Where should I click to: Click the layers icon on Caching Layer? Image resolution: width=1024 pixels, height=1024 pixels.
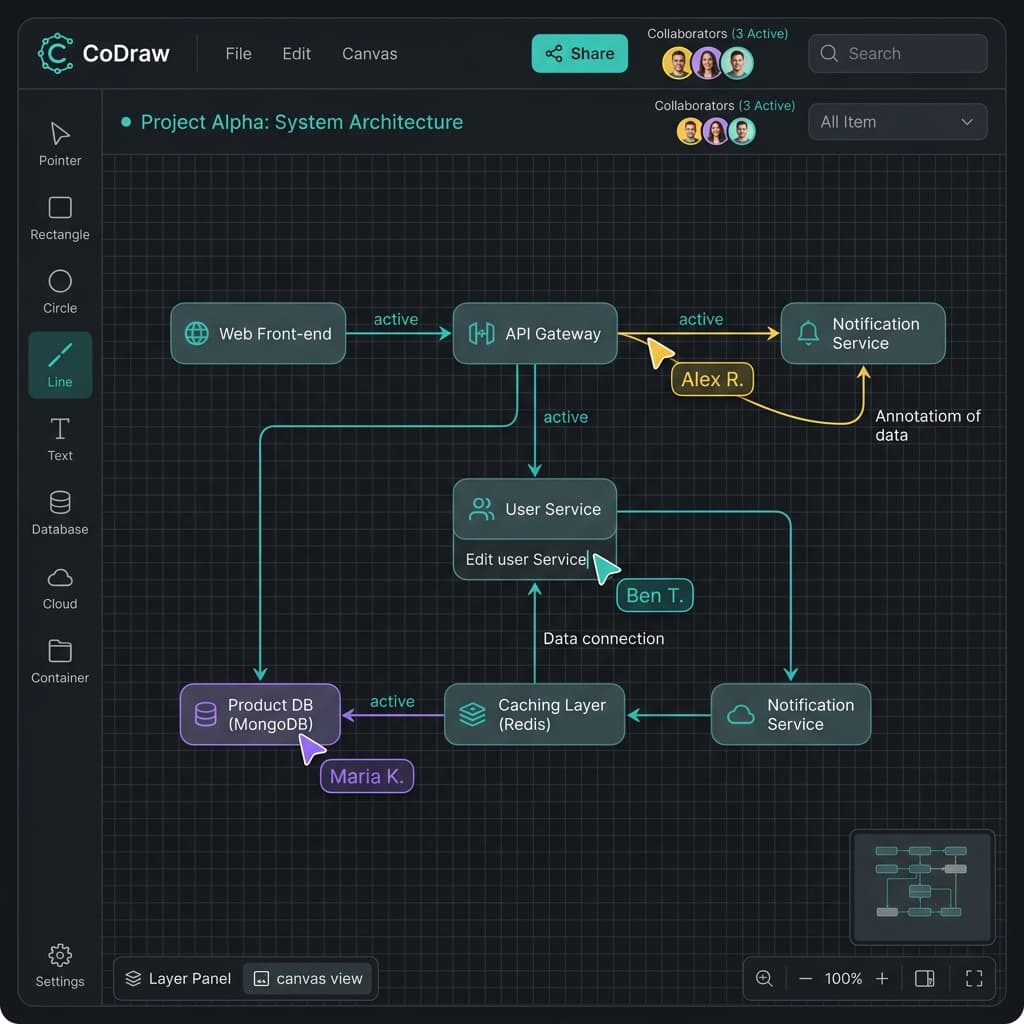[x=472, y=714]
